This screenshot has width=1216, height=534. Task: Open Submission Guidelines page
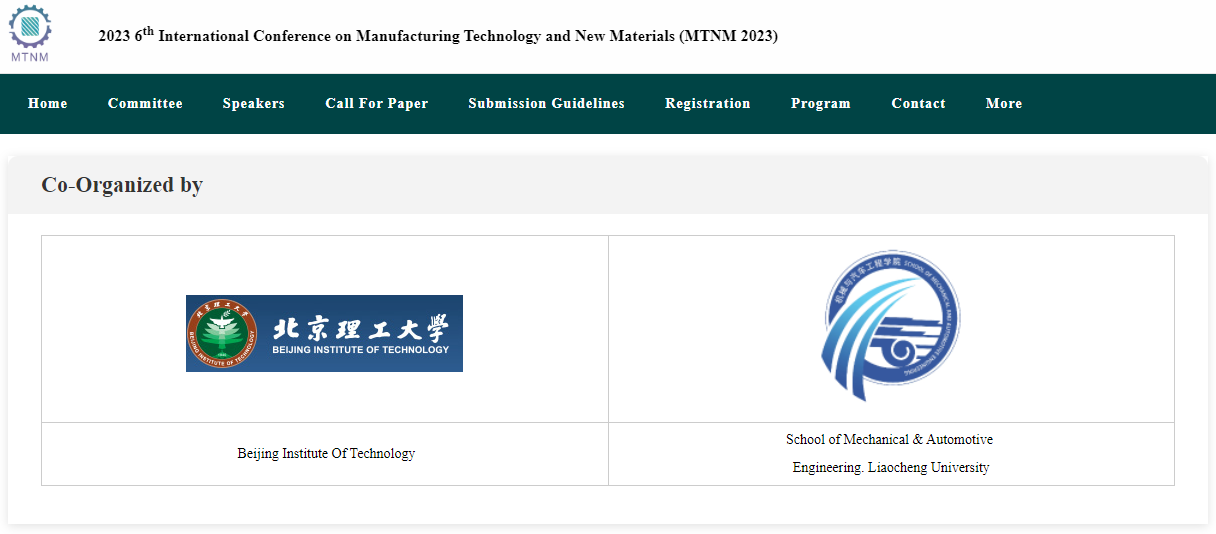[546, 103]
